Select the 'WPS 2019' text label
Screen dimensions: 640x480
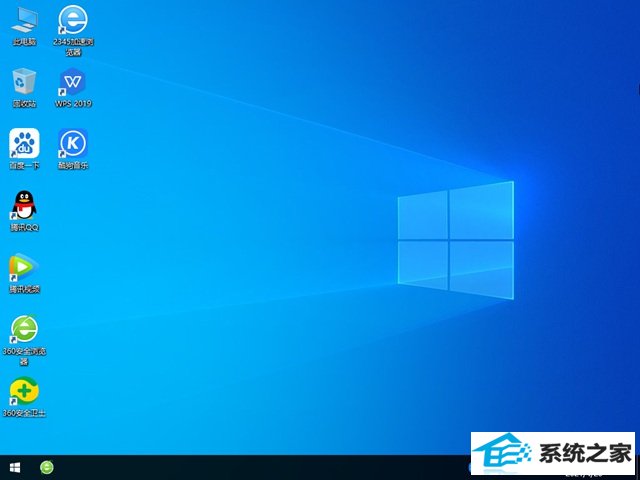pyautogui.click(x=73, y=104)
